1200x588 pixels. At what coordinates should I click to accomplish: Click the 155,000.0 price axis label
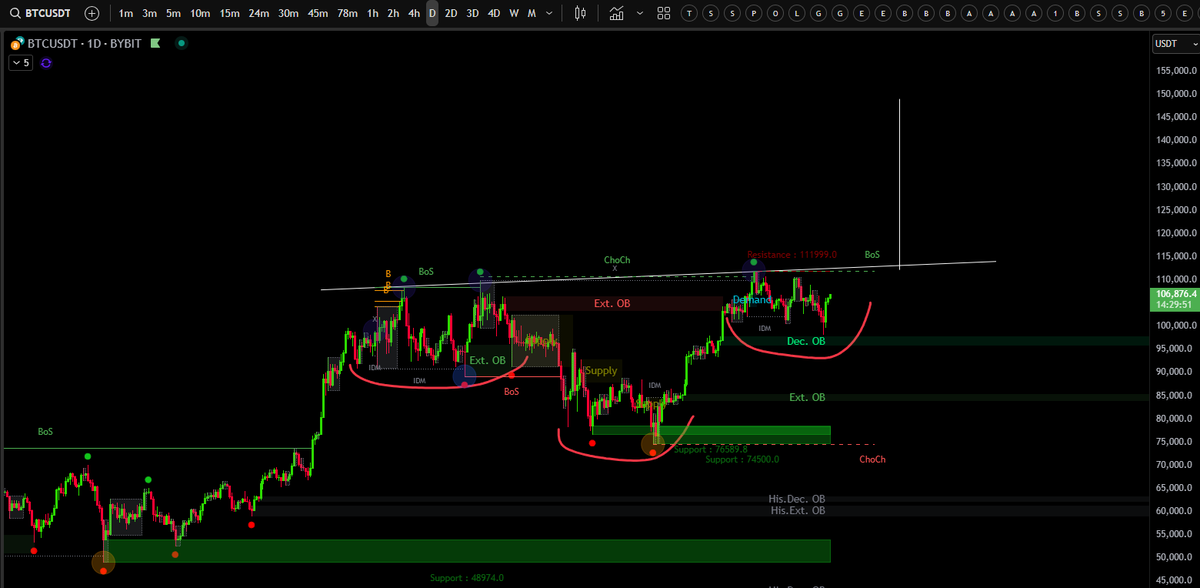(x=1177, y=70)
